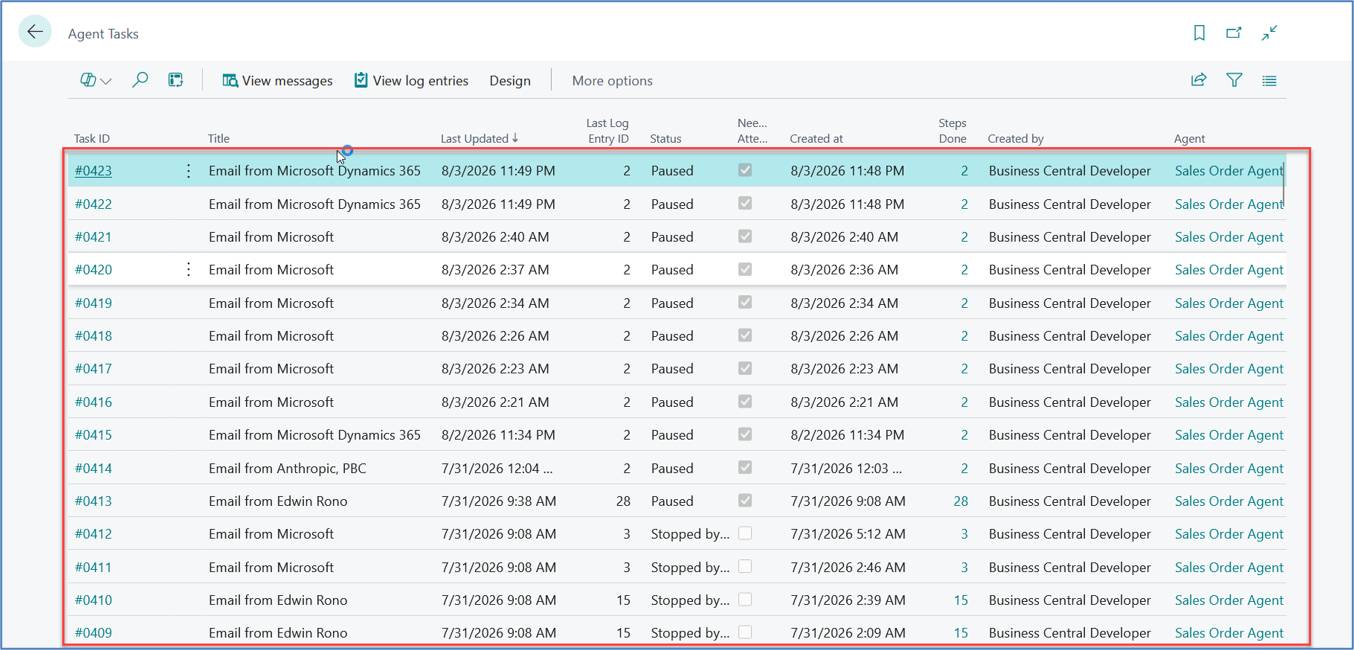
Task: Toggle the Needs Attention checkbox for #0423
Action: [x=745, y=170]
